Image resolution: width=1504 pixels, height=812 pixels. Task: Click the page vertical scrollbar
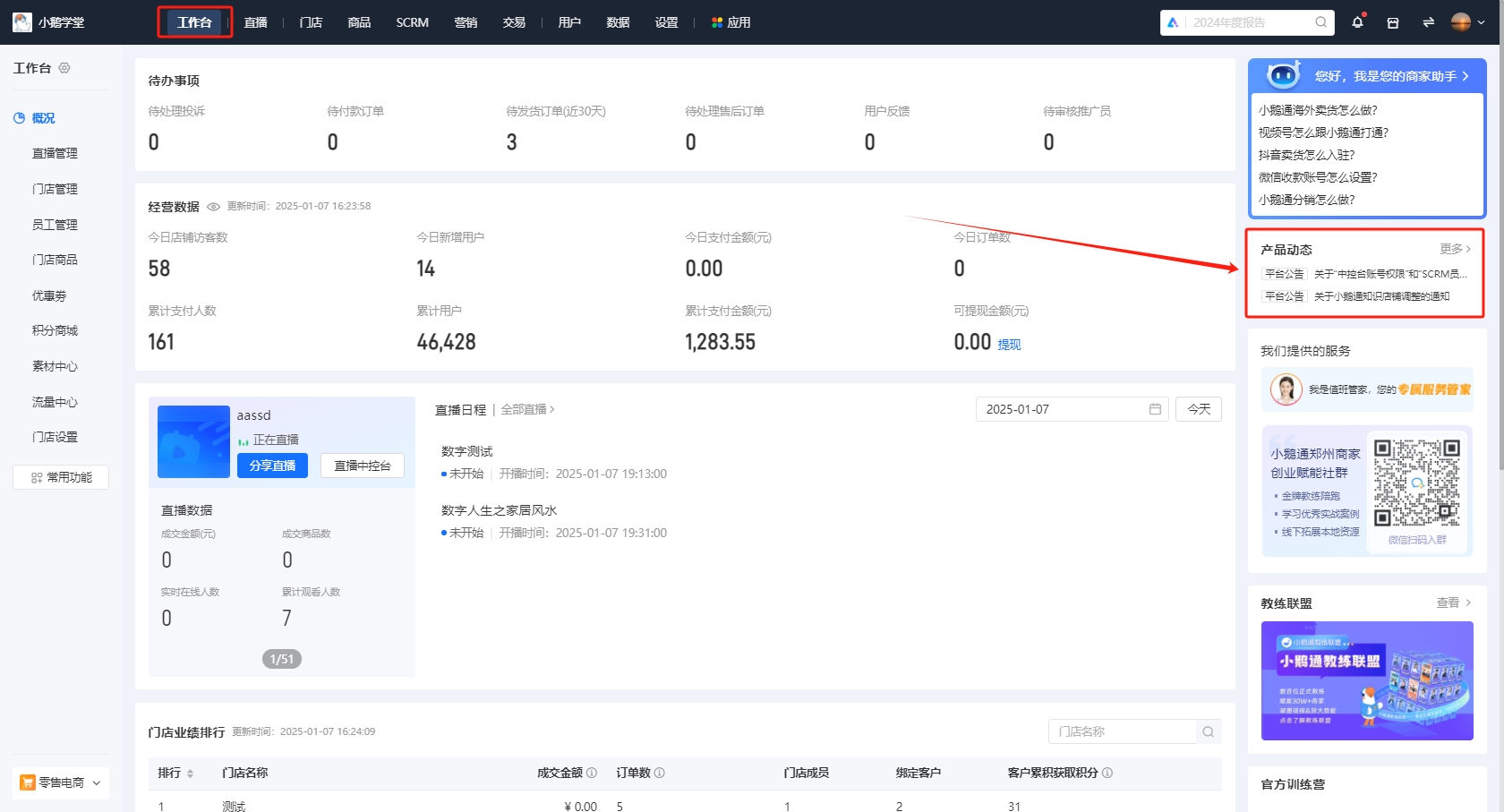(x=1500, y=269)
